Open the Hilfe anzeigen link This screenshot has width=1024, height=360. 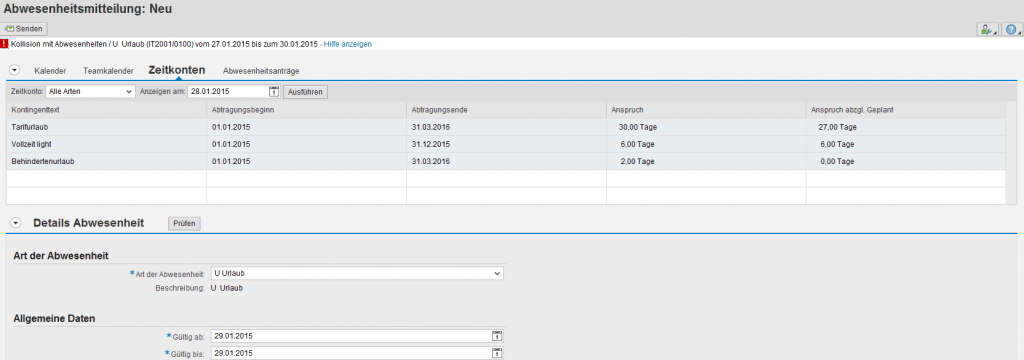click(348, 44)
